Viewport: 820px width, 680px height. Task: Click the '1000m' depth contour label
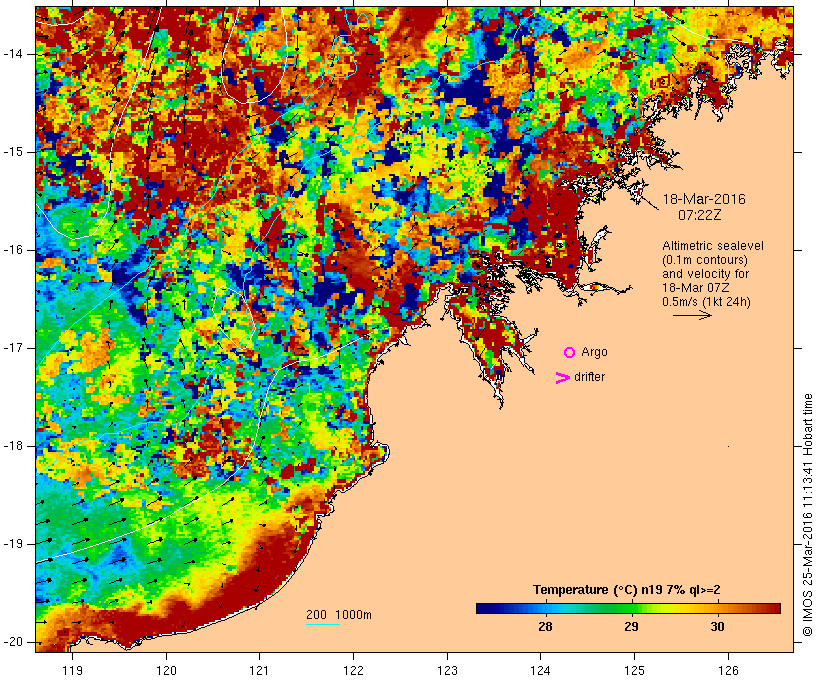click(354, 615)
